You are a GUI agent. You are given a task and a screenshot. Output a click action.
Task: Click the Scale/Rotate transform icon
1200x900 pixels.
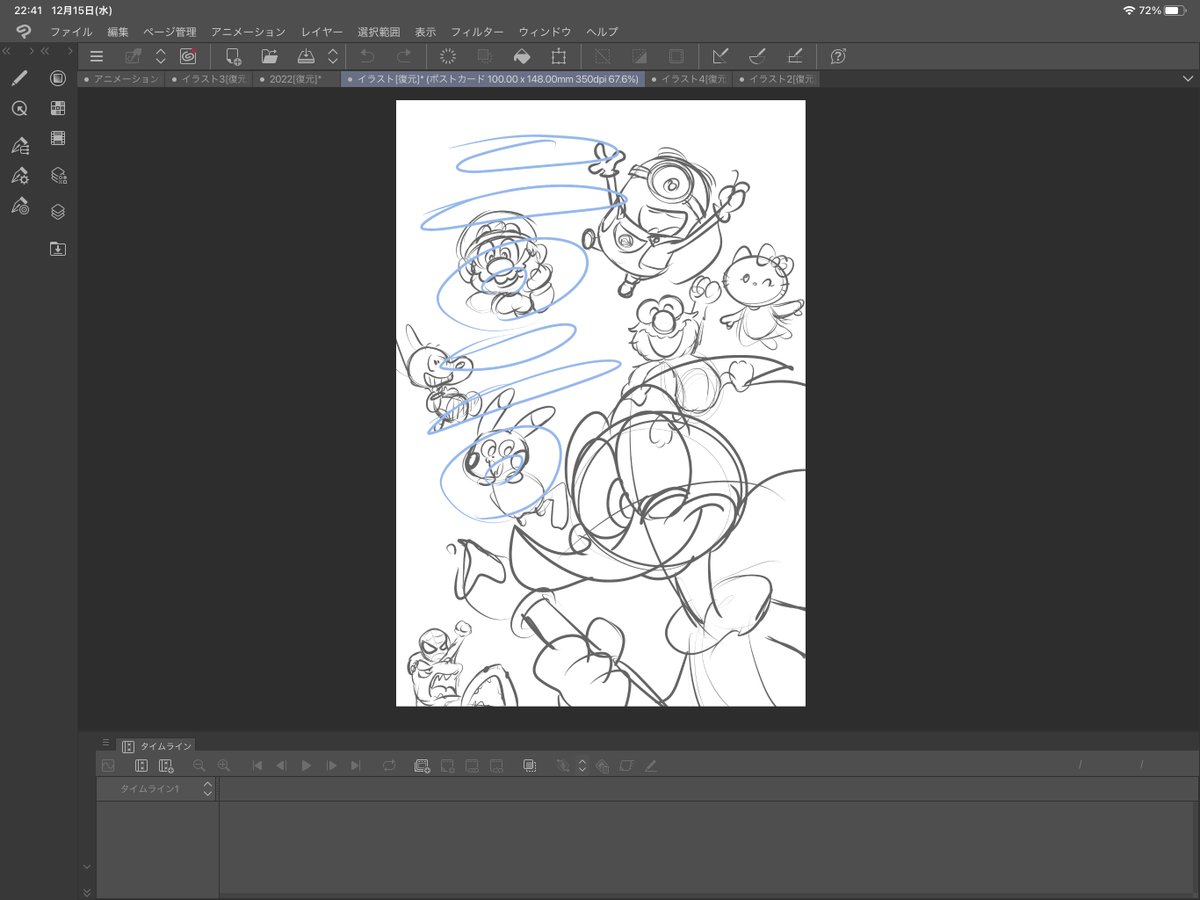[x=558, y=57]
